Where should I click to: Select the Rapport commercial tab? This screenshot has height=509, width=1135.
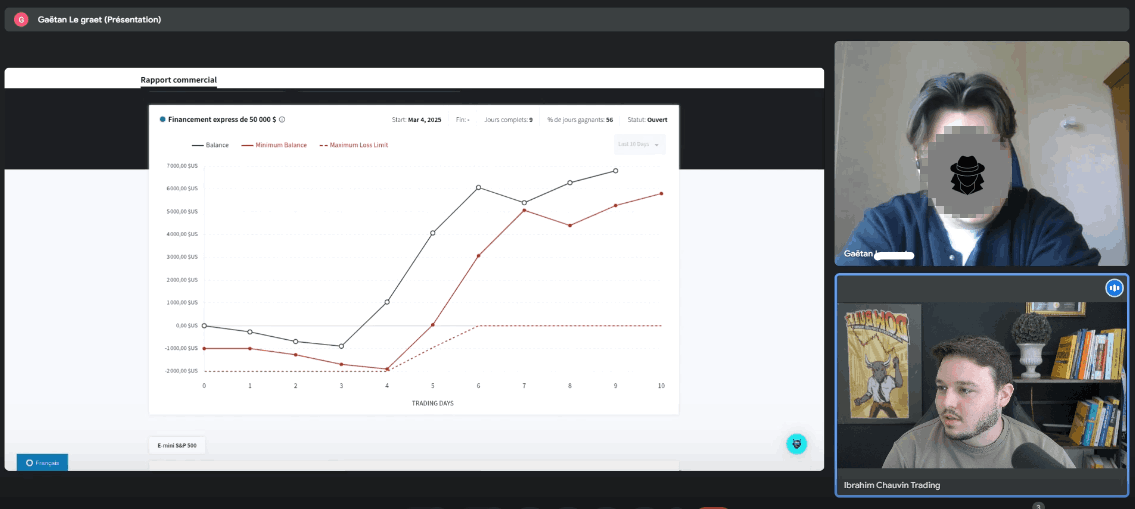pos(179,80)
